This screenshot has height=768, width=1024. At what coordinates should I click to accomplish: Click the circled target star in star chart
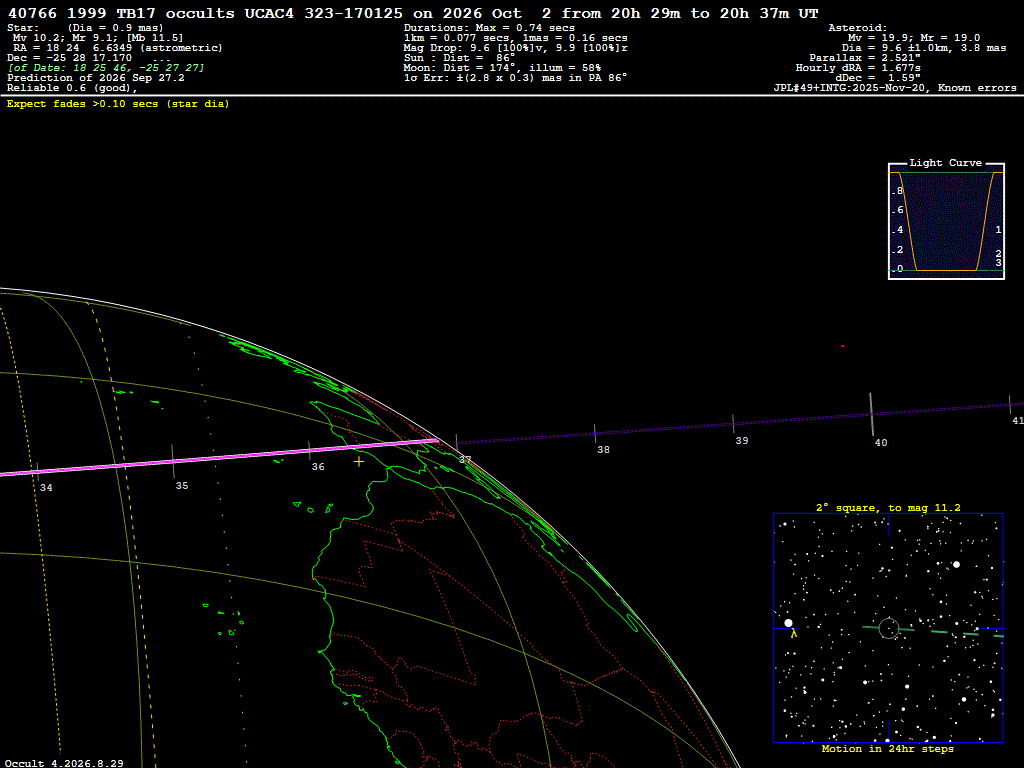click(x=889, y=628)
